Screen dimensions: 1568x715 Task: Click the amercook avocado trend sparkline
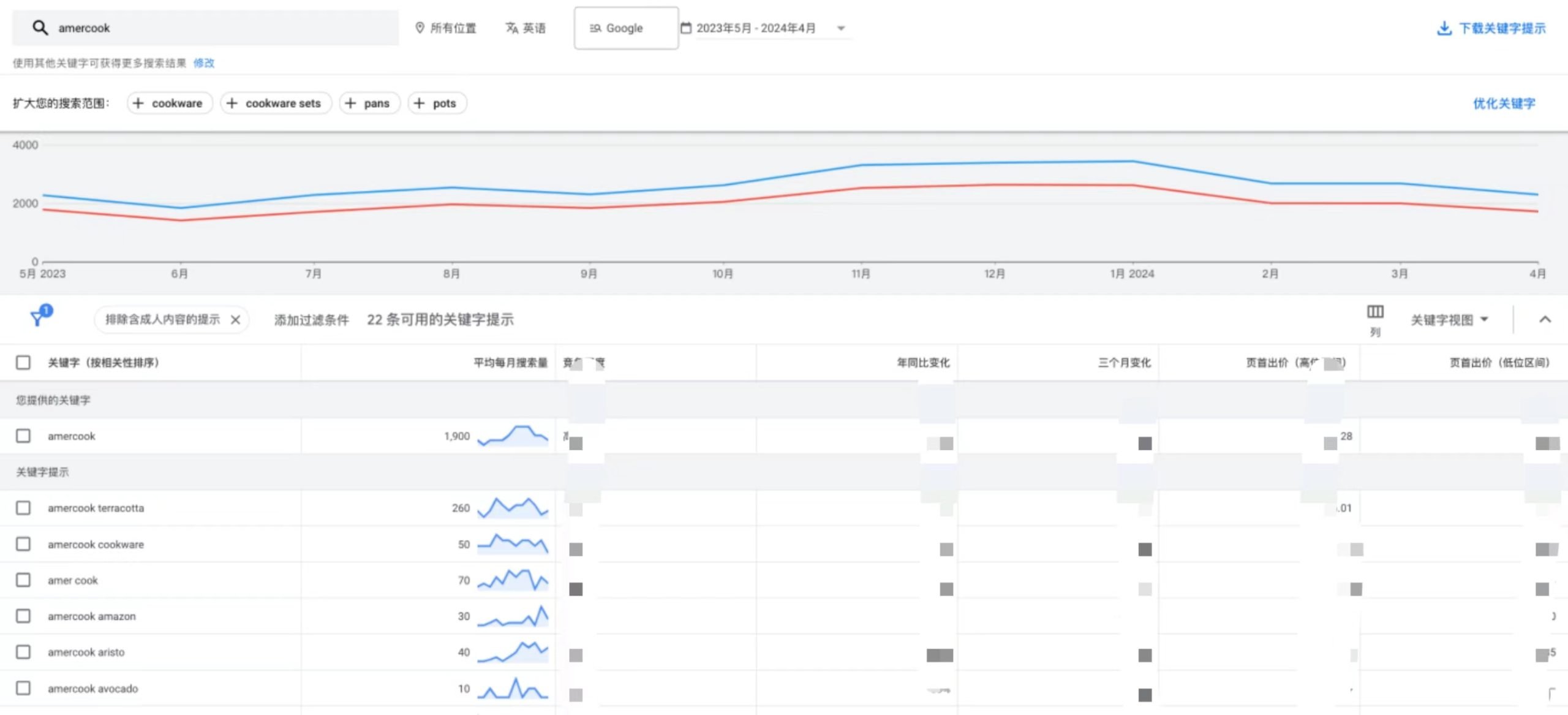point(513,688)
